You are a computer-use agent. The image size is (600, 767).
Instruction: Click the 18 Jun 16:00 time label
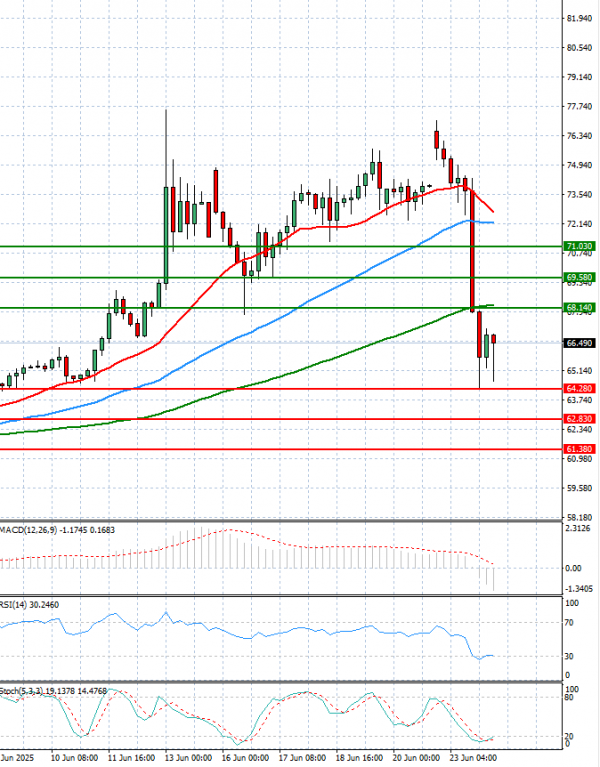point(359,758)
